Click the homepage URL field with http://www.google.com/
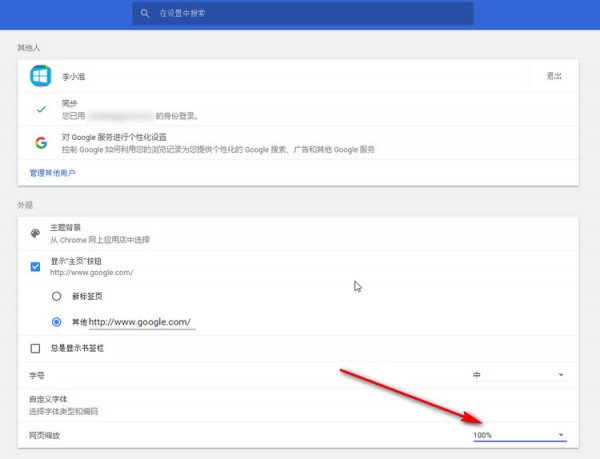 pyautogui.click(x=140, y=322)
